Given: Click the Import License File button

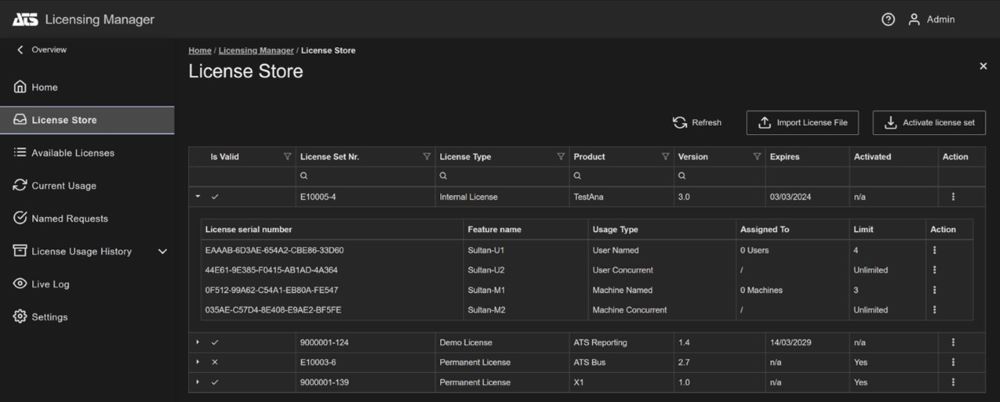Looking at the screenshot, I should tap(802, 123).
